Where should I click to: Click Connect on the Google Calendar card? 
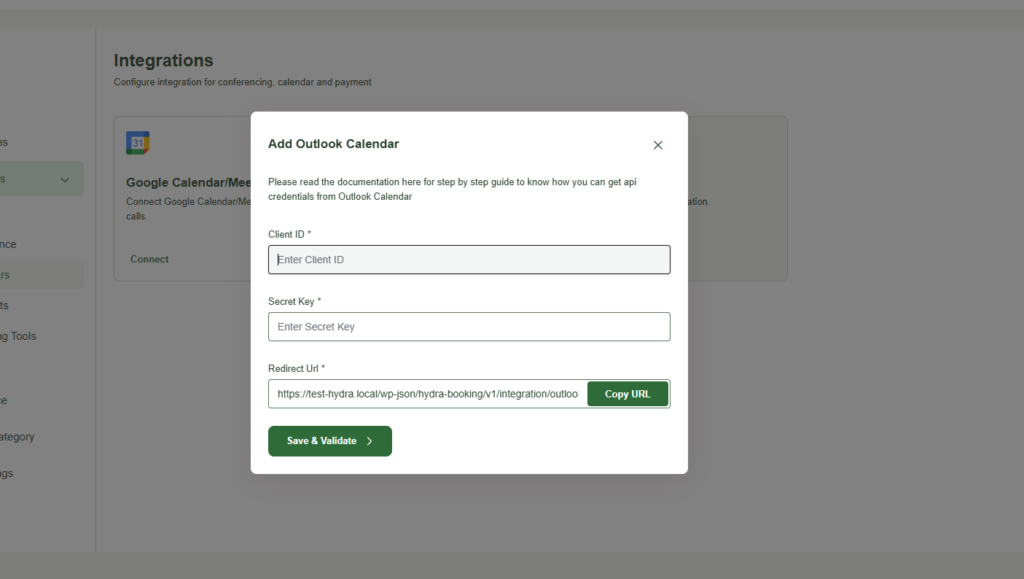[x=149, y=259]
